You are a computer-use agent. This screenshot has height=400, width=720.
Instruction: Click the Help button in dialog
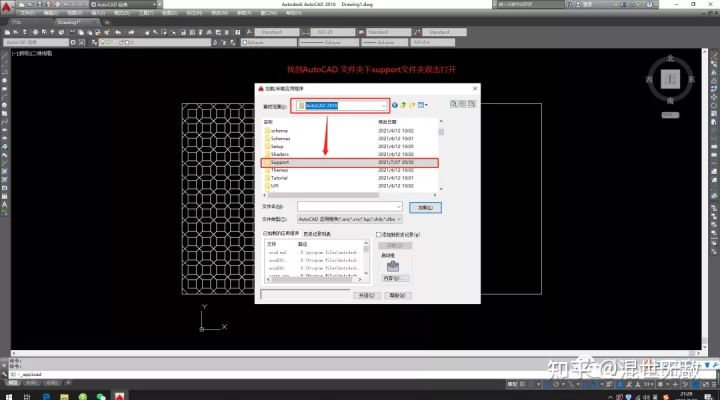pyautogui.click(x=397, y=296)
